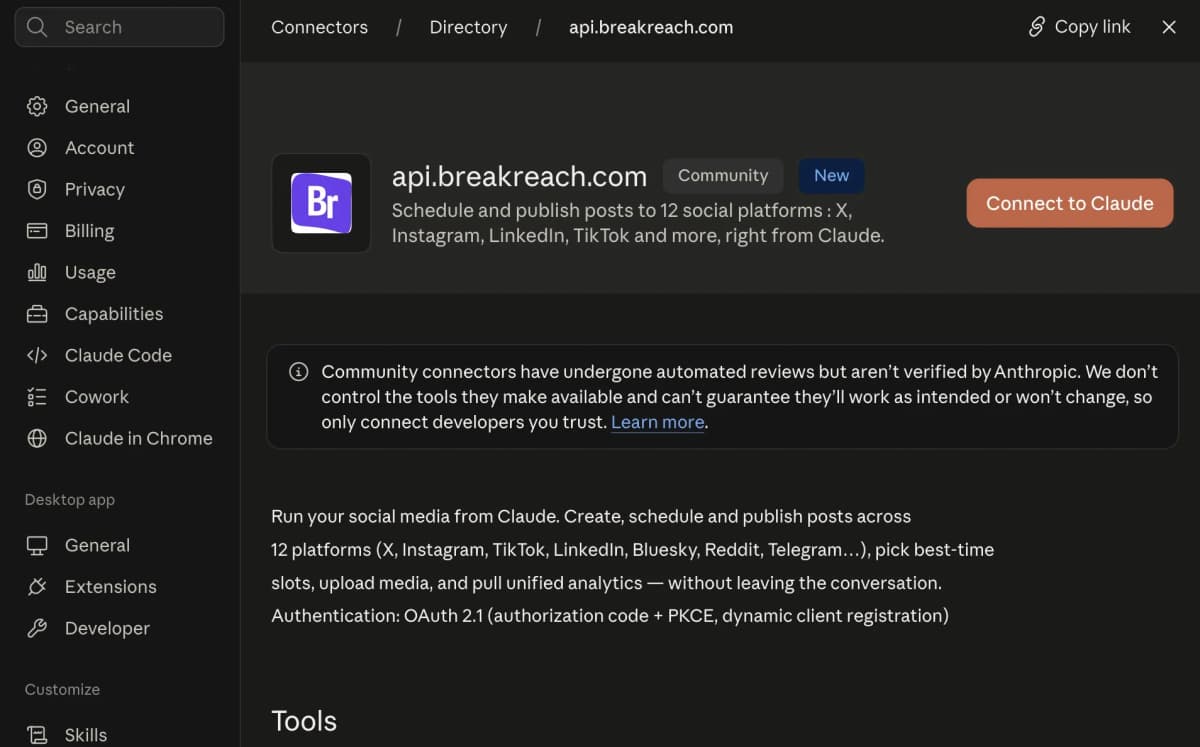Screen dimensions: 1200x747
Task: Click Connect to Claude button
Action: pyautogui.click(x=1069, y=203)
